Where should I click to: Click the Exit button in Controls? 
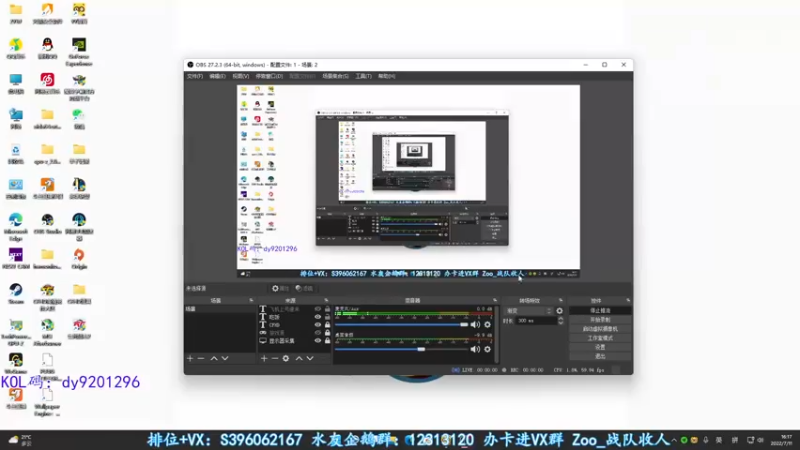pos(600,356)
